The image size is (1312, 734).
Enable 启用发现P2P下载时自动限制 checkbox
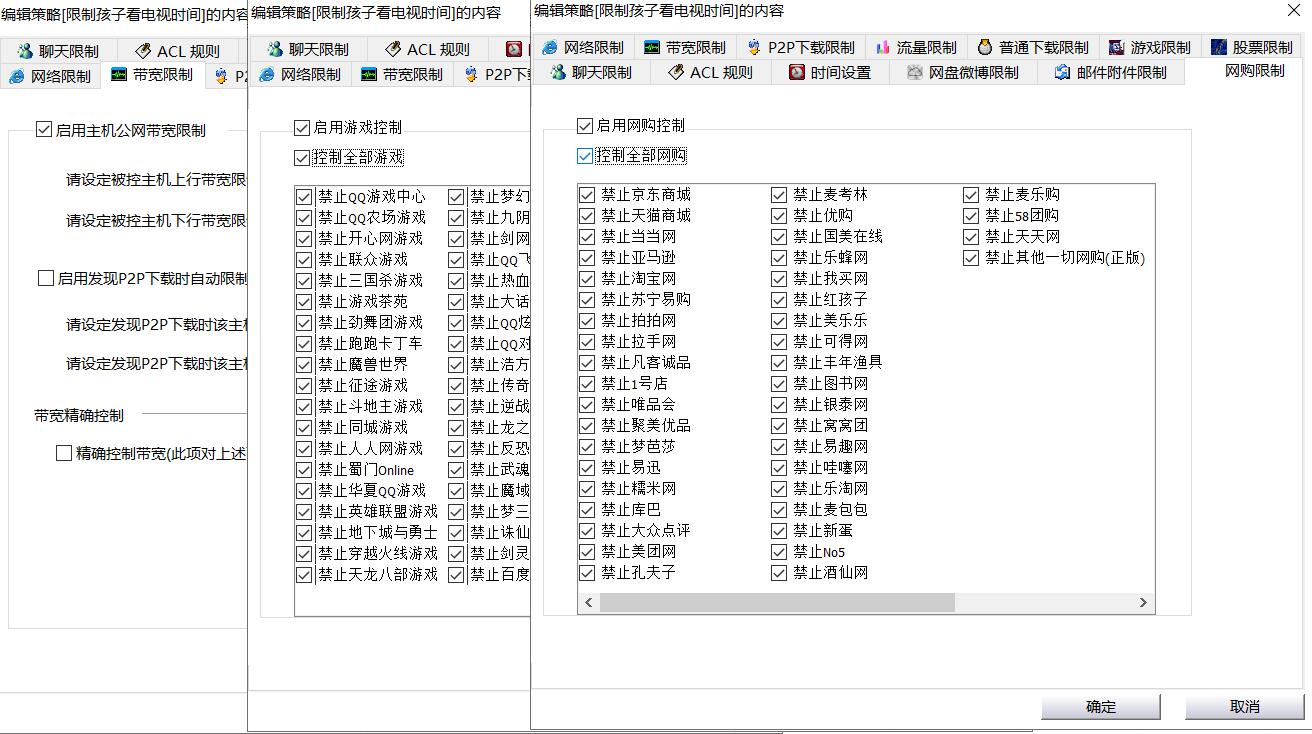46,279
